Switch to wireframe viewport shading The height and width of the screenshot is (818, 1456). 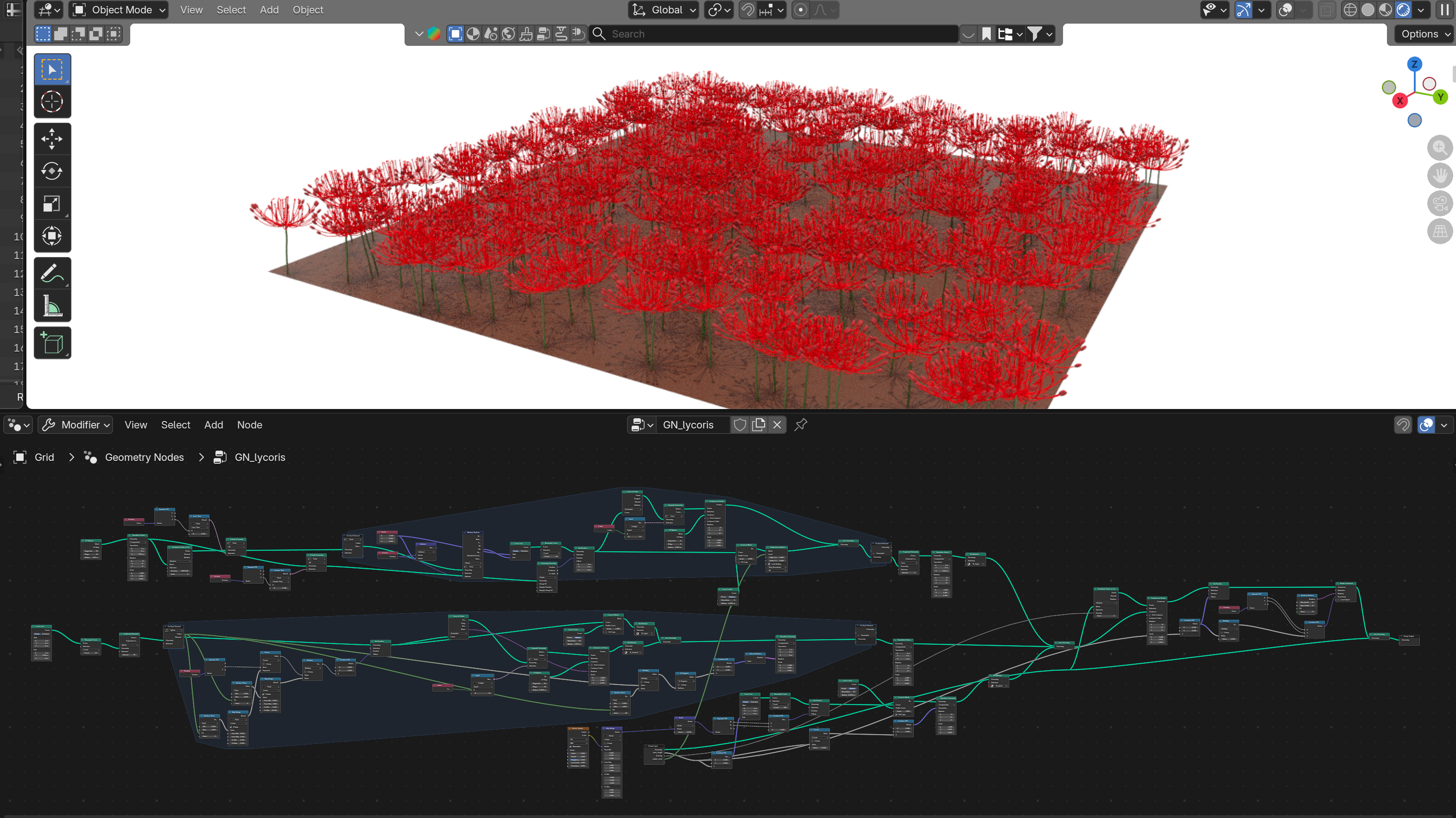(x=1350, y=10)
